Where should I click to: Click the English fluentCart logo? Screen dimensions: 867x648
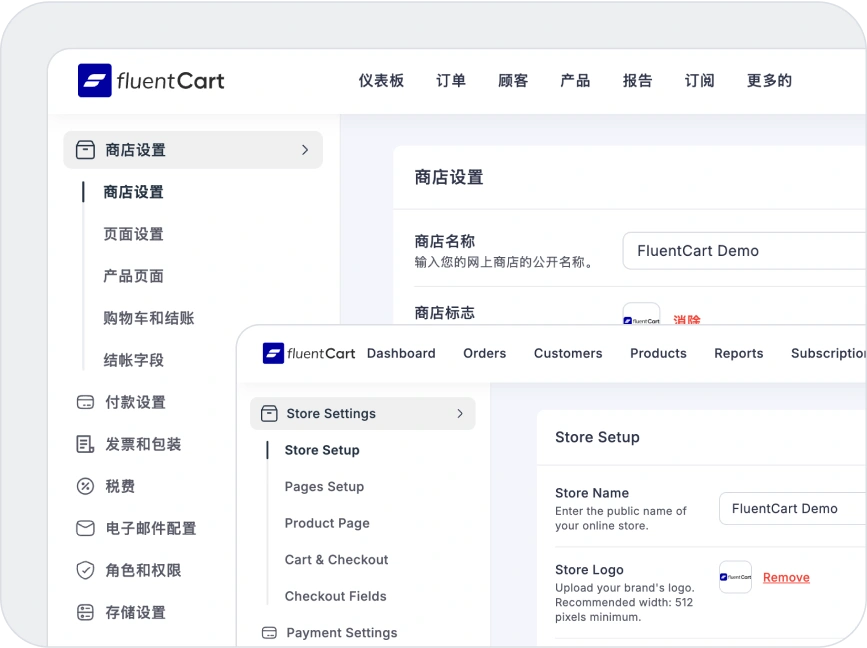(x=309, y=353)
